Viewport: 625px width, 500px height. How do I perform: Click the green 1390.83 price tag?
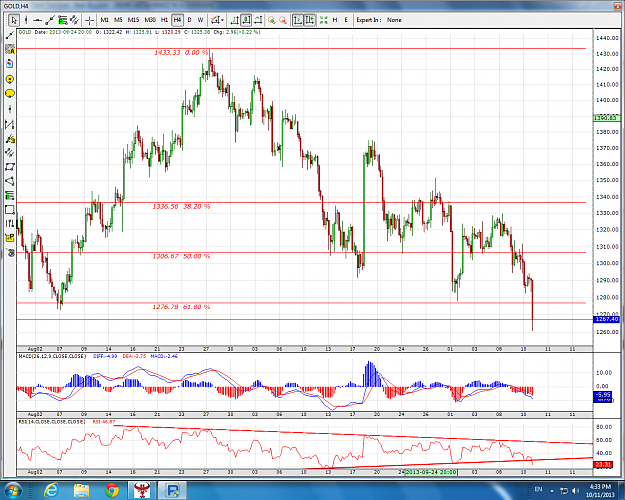(607, 118)
